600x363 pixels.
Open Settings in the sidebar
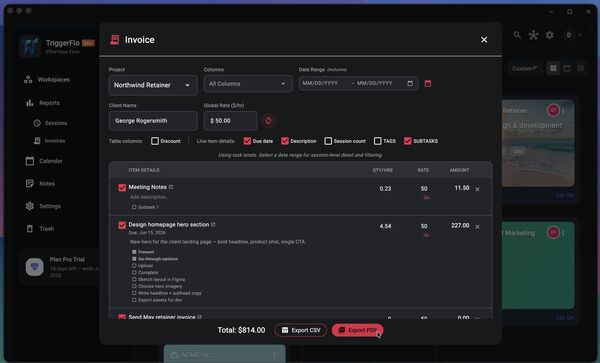[50, 206]
